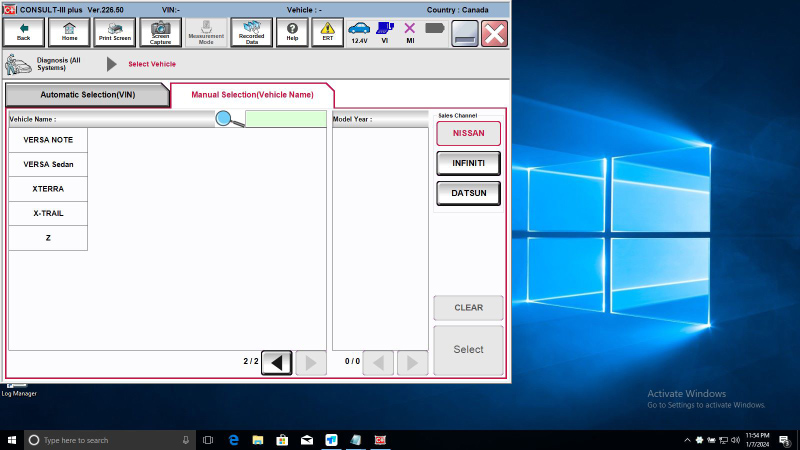Minimize the CONSULT-III plus window
This screenshot has height=450, width=800.
point(465,34)
